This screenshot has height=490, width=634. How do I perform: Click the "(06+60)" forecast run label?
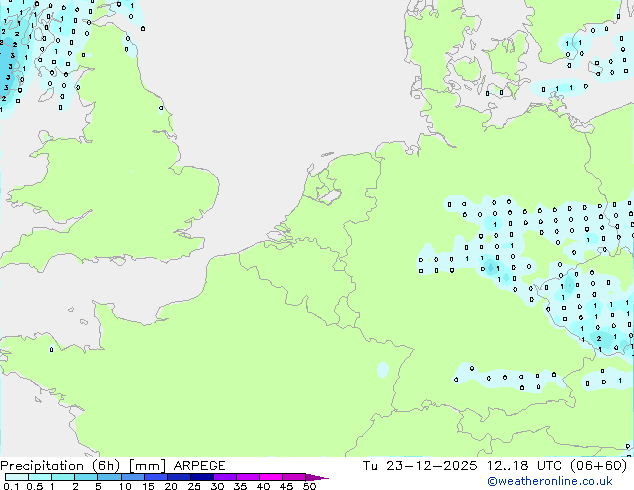click(x=598, y=466)
